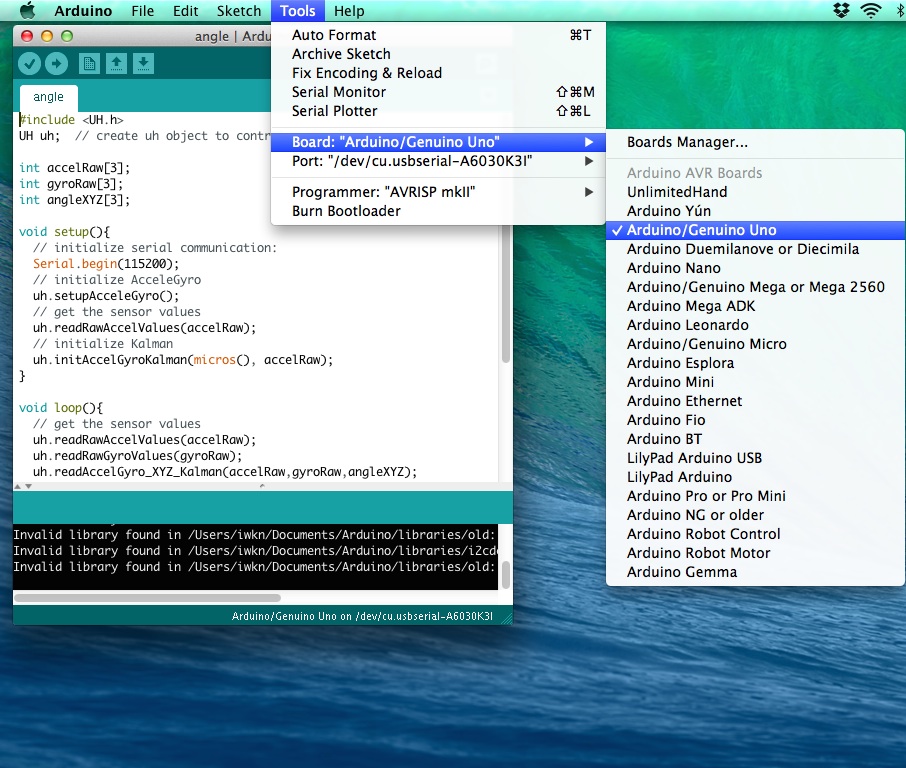The height and width of the screenshot is (768, 906).
Task: Expand the Board submenu entry
Action: pyautogui.click(x=438, y=142)
